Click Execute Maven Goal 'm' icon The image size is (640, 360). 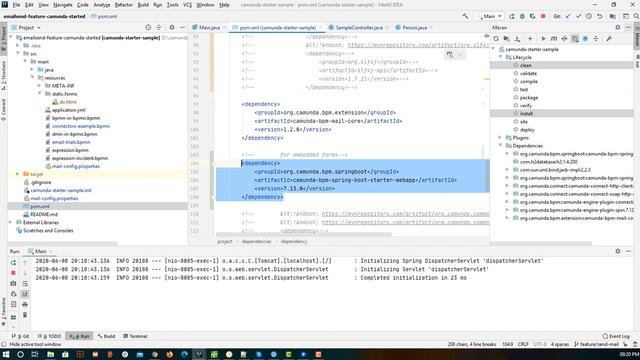(x=554, y=39)
